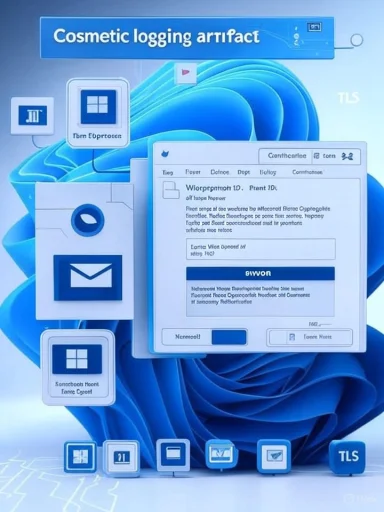The height and width of the screenshot is (512, 384).
Task: Select the second tab in dialog tab row
Action: click(193, 172)
